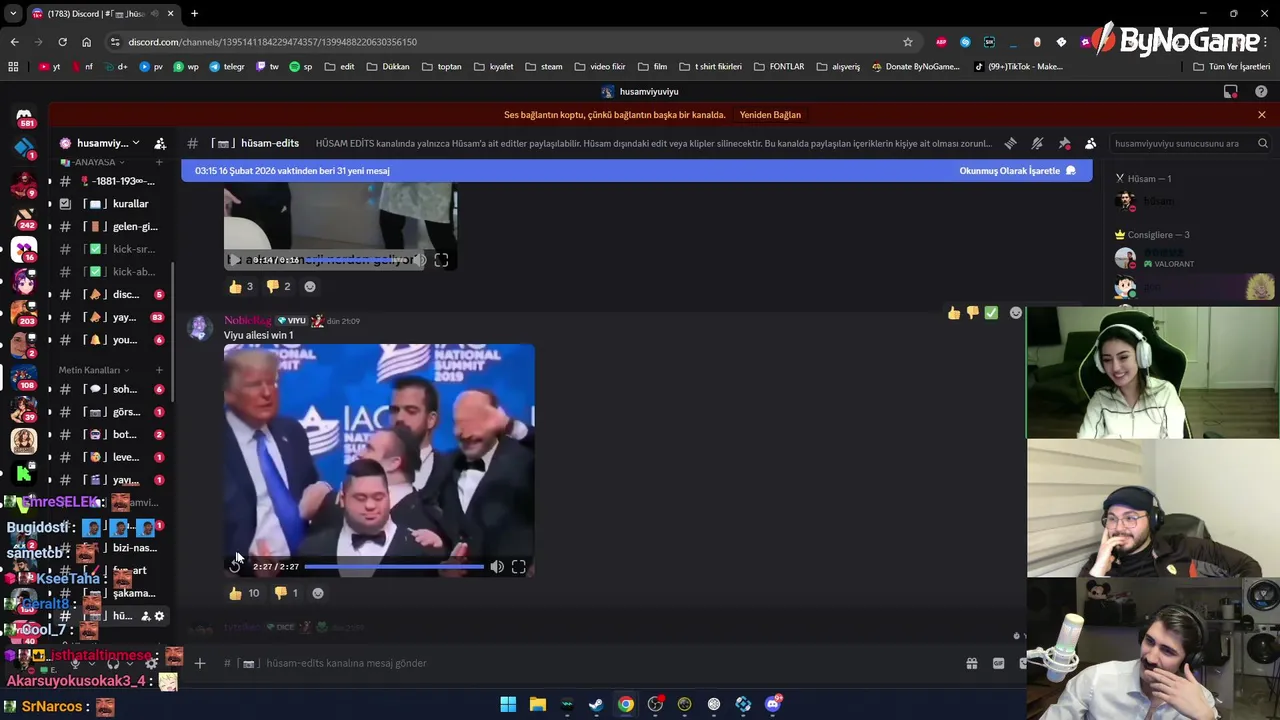Screen dimensions: 1280x720
Task: Click Okunmuş Olarak İşaretle mark read
Action: [x=1017, y=171]
